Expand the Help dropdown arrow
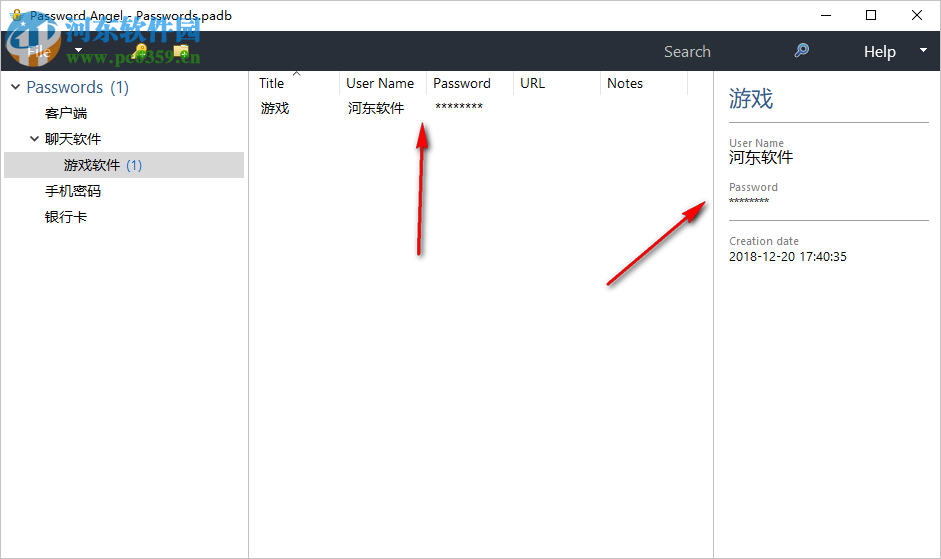Viewport: 941px width, 559px height. coord(923,50)
